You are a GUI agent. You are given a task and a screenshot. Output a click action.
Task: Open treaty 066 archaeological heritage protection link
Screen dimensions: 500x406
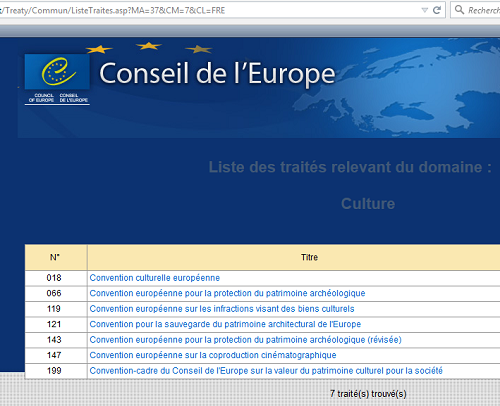227,293
